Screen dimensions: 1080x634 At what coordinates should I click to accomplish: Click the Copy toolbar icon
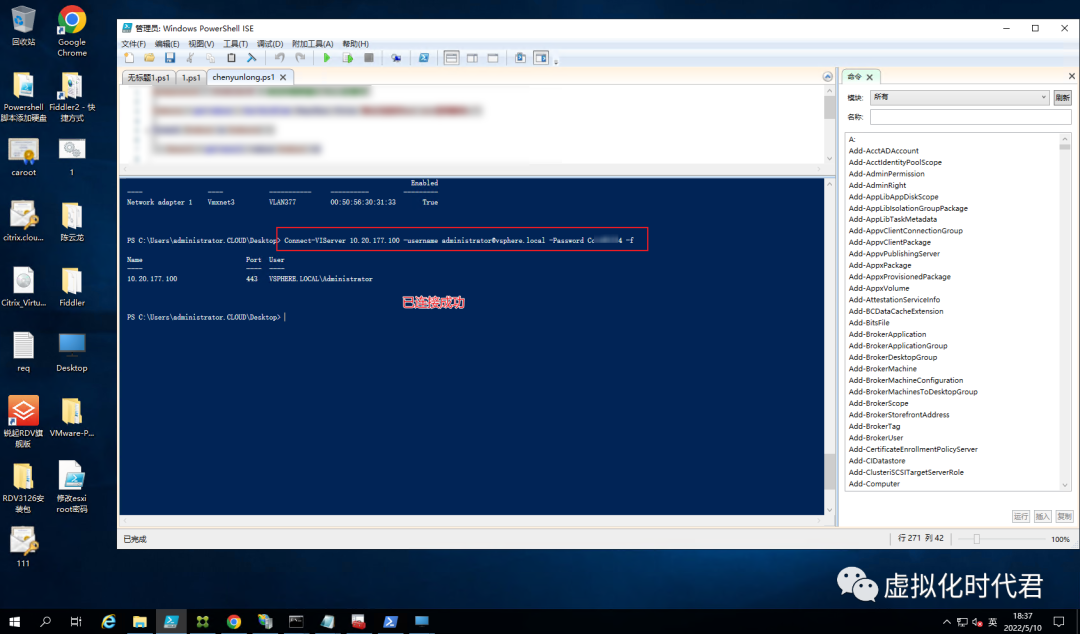click(210, 59)
